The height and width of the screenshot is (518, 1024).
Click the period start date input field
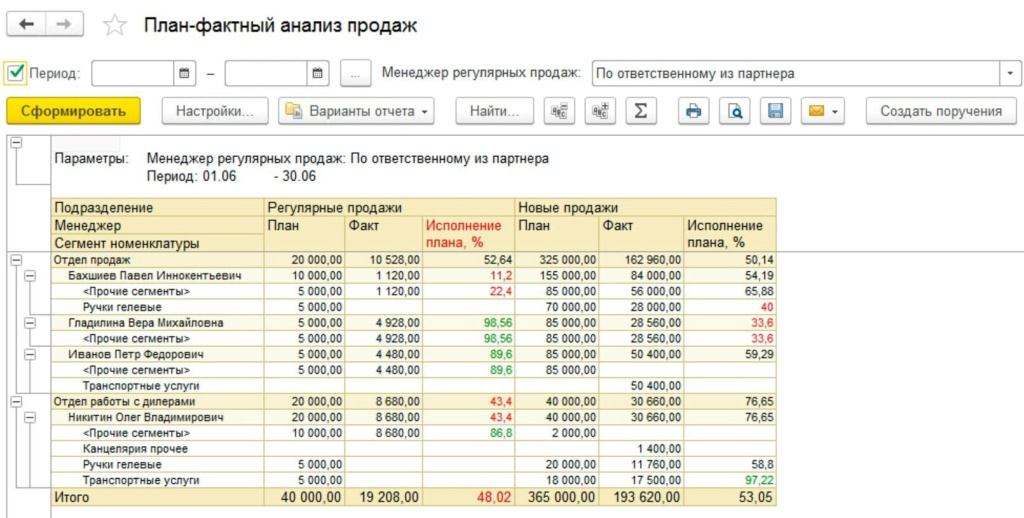(133, 73)
